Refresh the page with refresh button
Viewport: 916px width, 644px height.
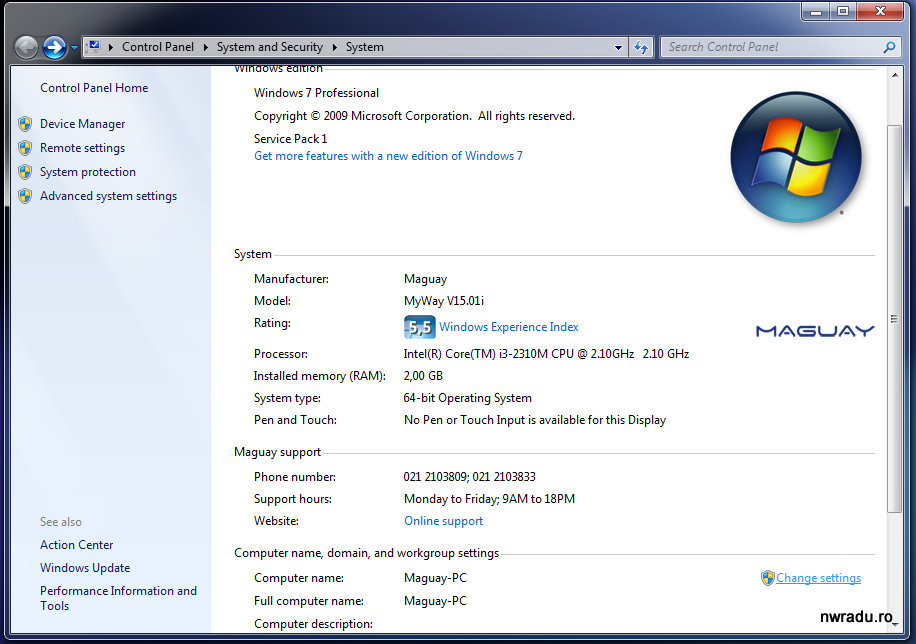pyautogui.click(x=641, y=47)
